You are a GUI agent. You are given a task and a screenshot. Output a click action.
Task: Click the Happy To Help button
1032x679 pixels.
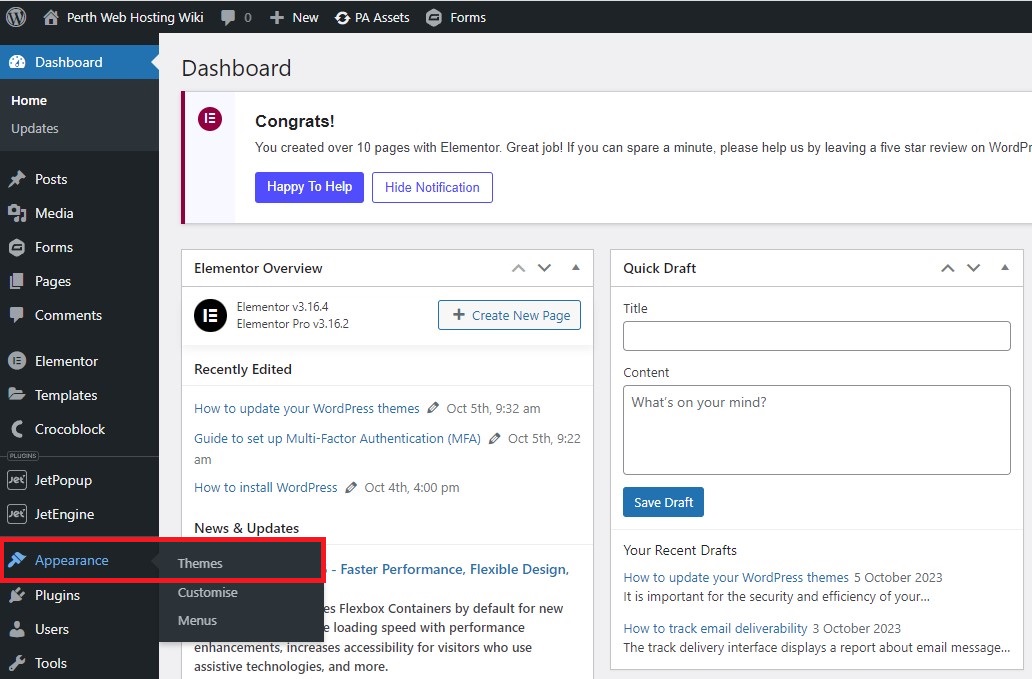click(x=309, y=187)
